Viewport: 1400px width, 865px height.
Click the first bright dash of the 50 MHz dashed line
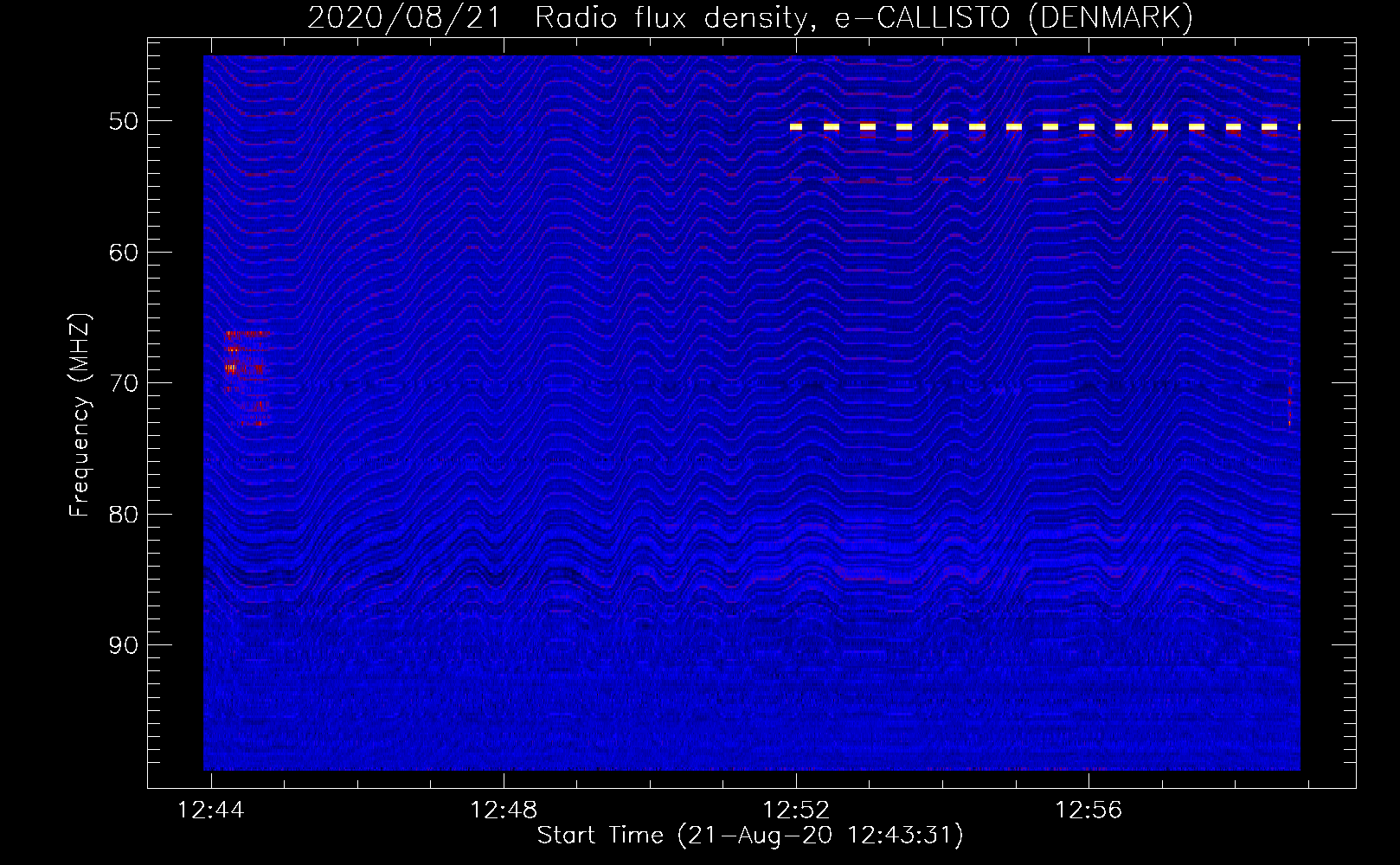click(x=796, y=127)
